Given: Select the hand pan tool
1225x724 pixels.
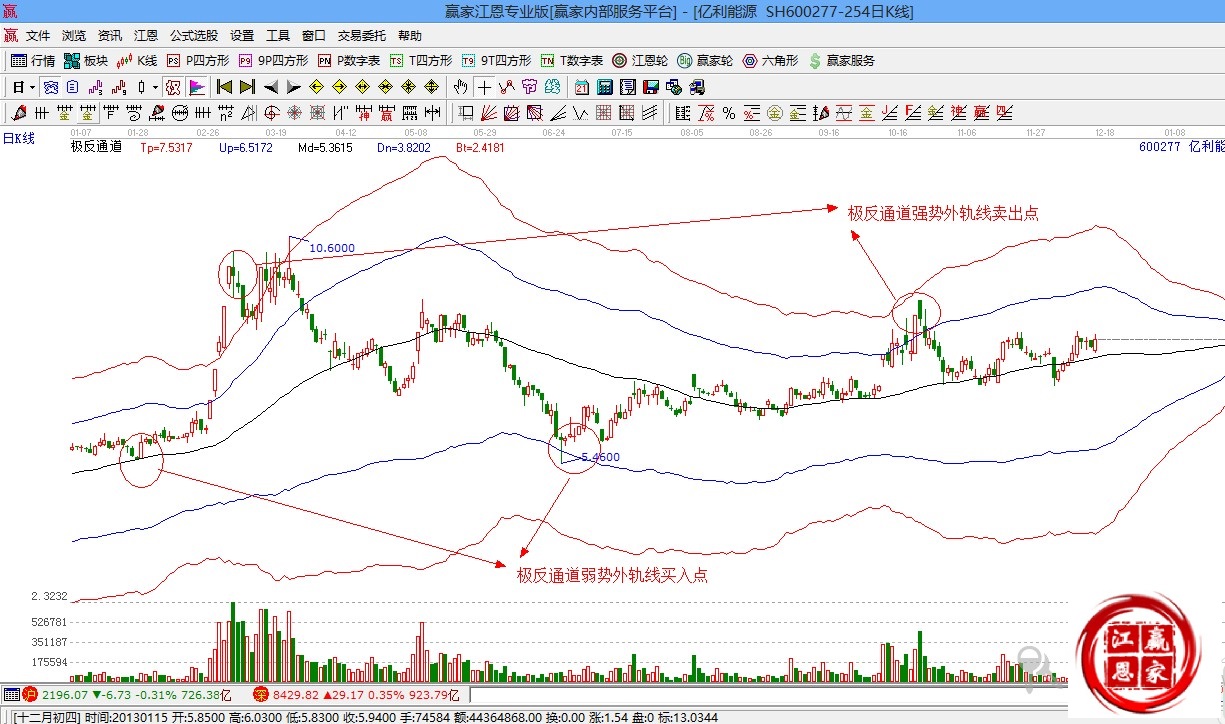Looking at the screenshot, I should tap(460, 87).
